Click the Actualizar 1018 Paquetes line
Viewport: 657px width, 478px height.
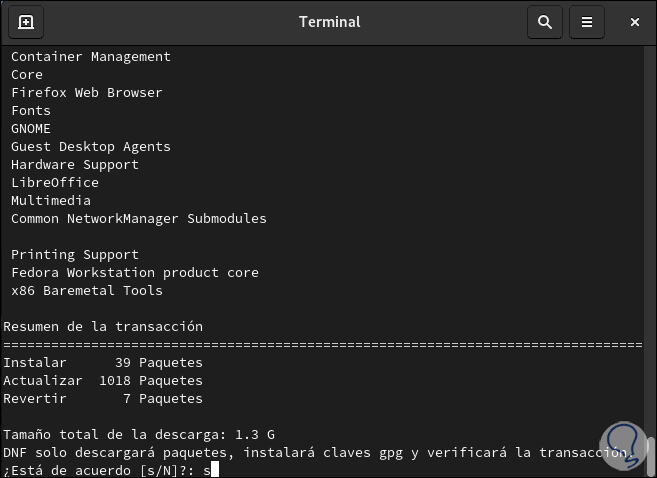pos(103,381)
